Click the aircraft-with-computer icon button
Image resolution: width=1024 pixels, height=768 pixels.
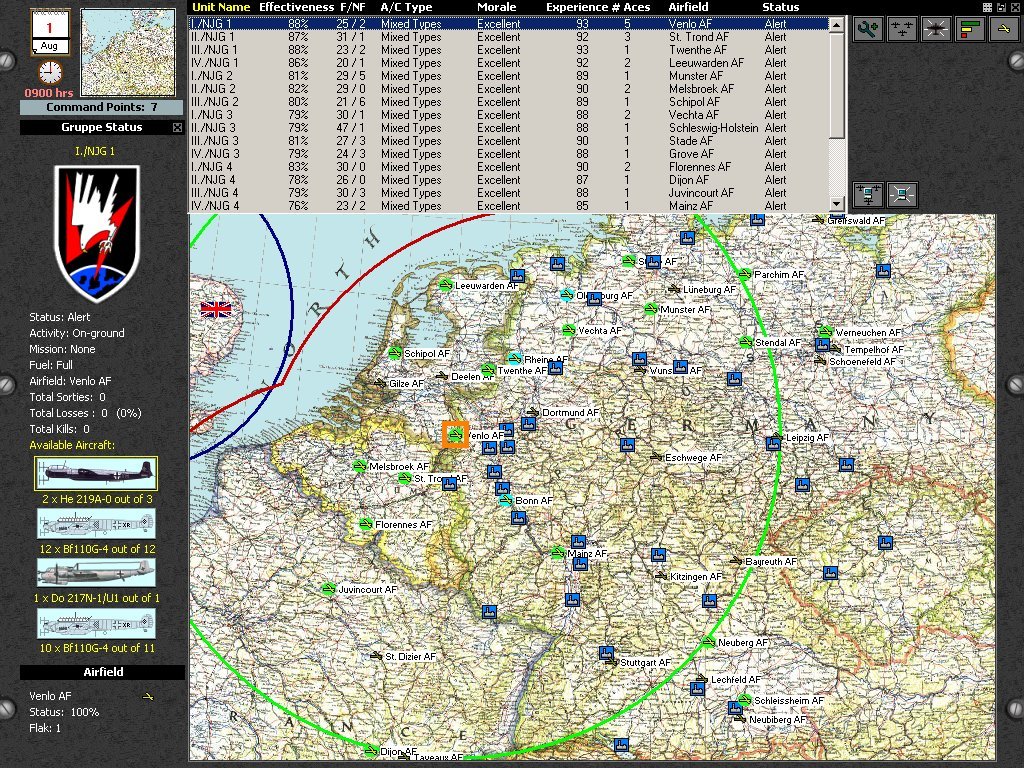[868, 194]
